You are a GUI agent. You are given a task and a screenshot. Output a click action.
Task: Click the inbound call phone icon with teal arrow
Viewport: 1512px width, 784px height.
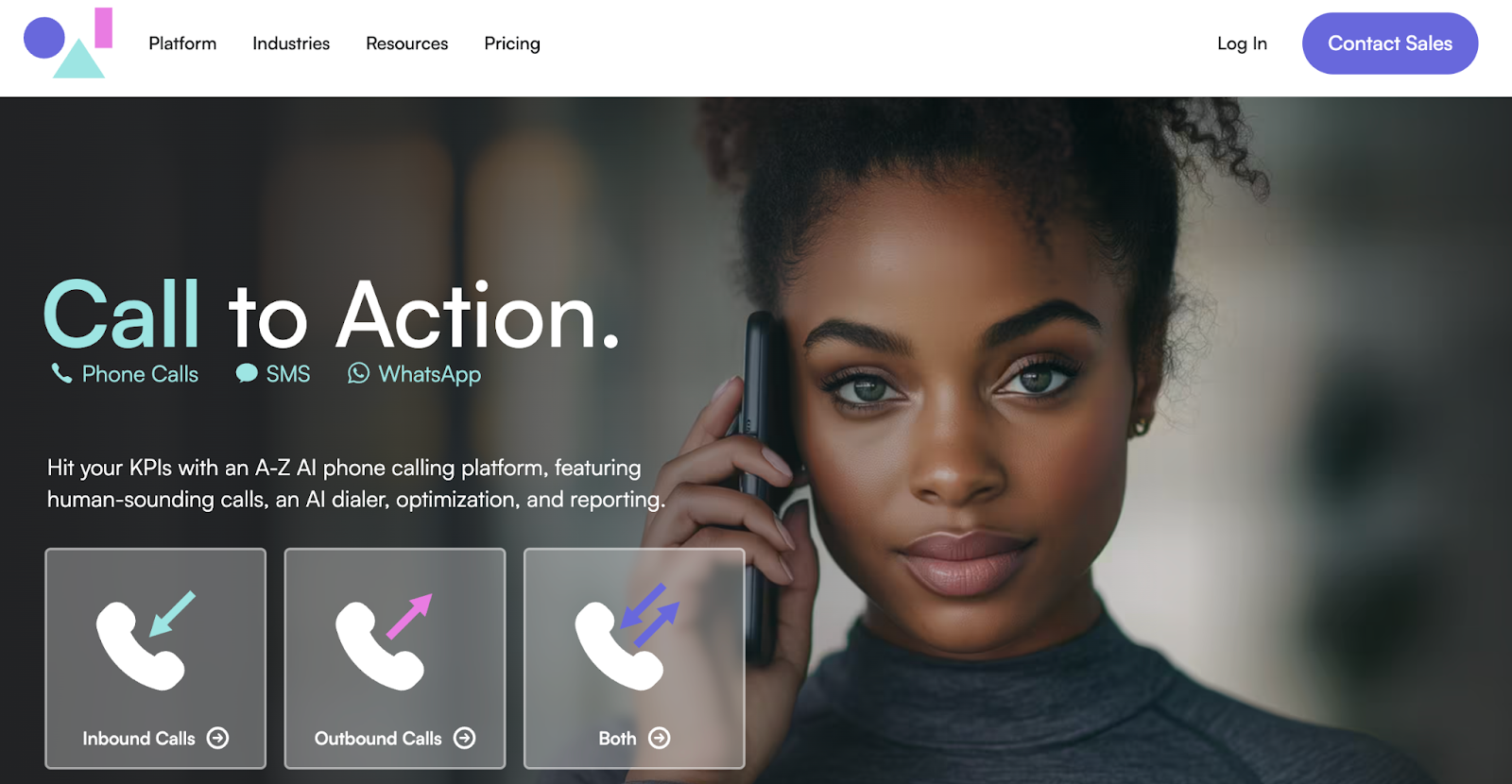pyautogui.click(x=146, y=639)
